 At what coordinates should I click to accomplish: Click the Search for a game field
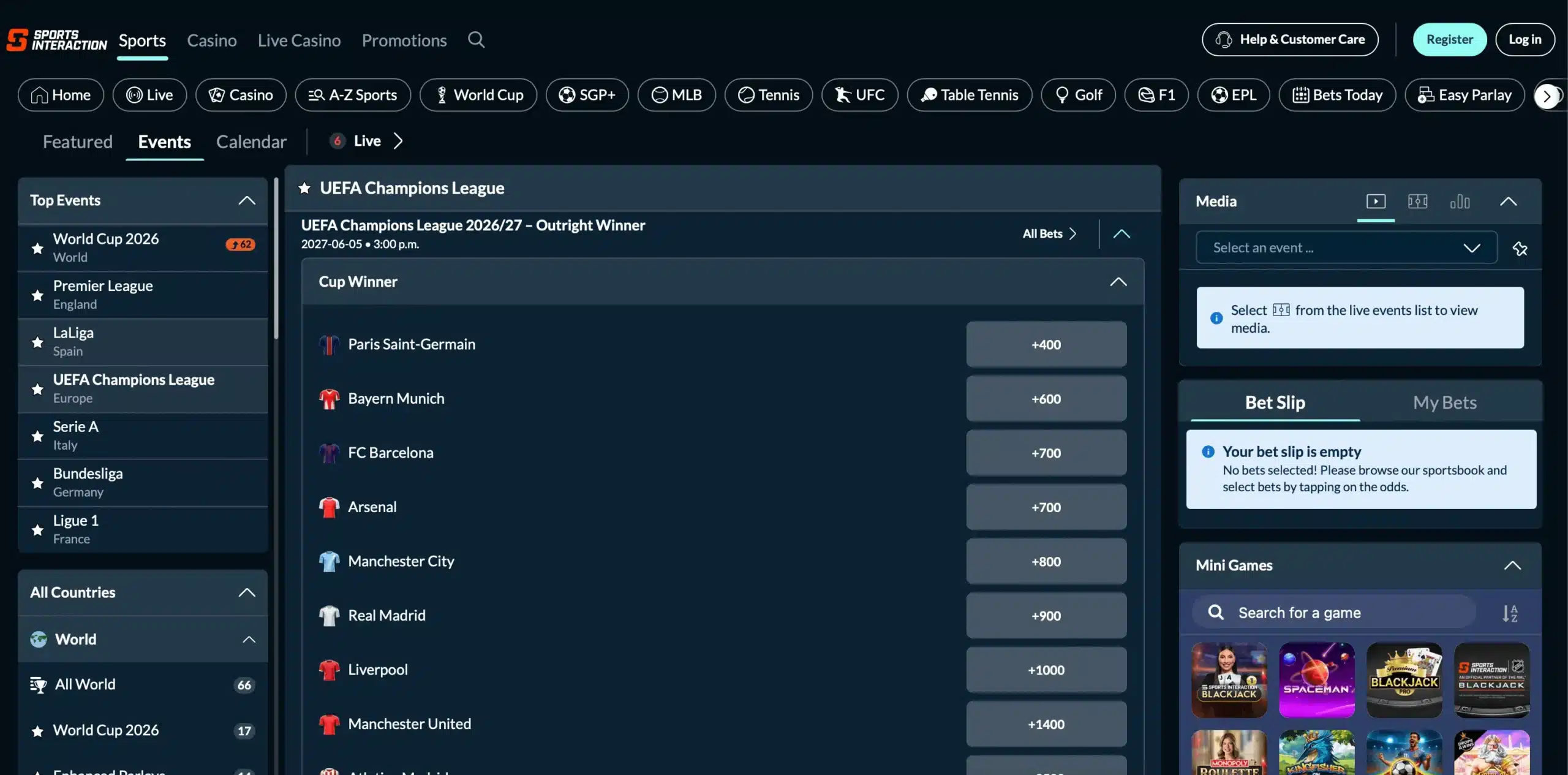pyautogui.click(x=1333, y=613)
